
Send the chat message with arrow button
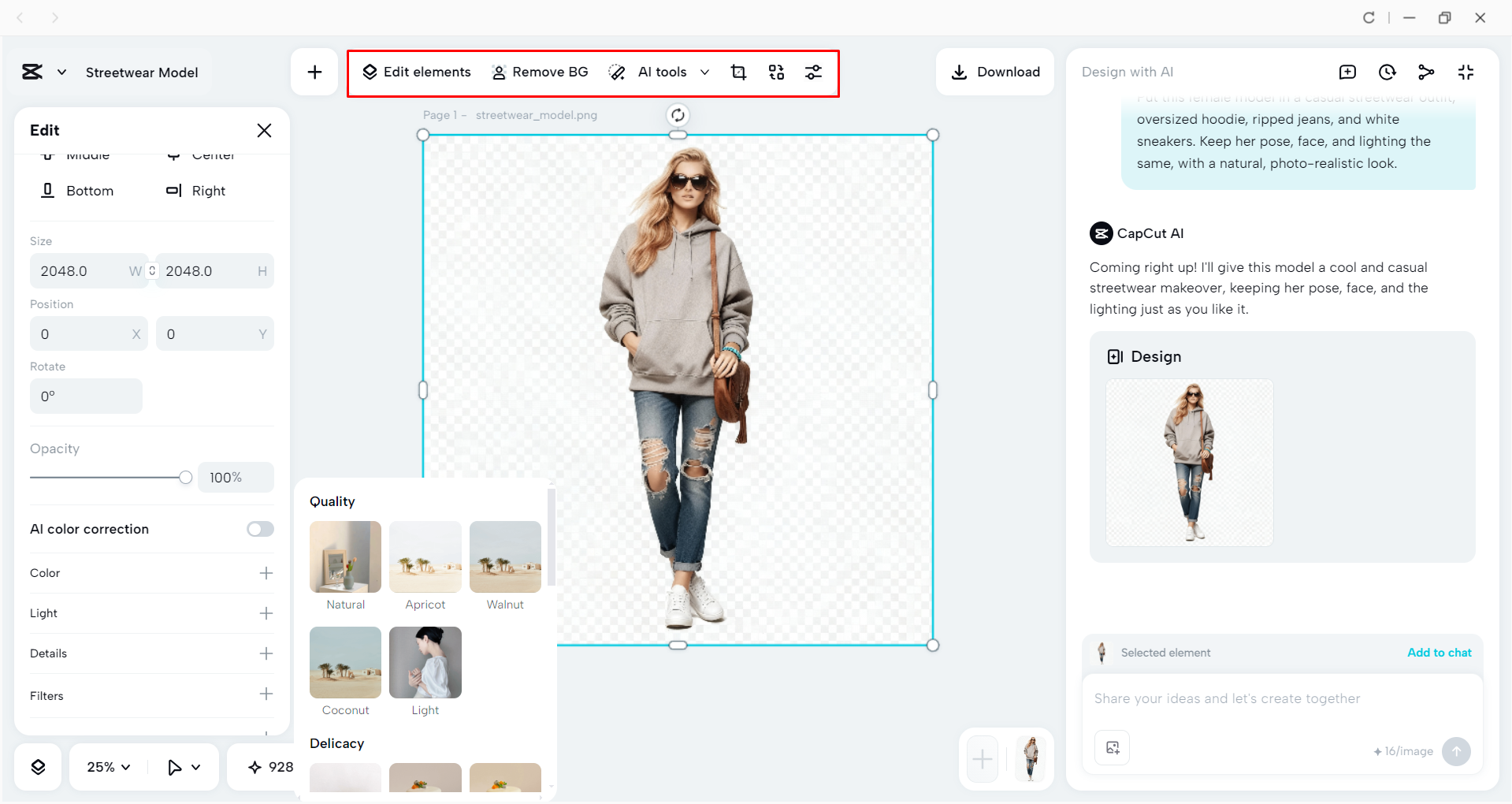point(1456,751)
